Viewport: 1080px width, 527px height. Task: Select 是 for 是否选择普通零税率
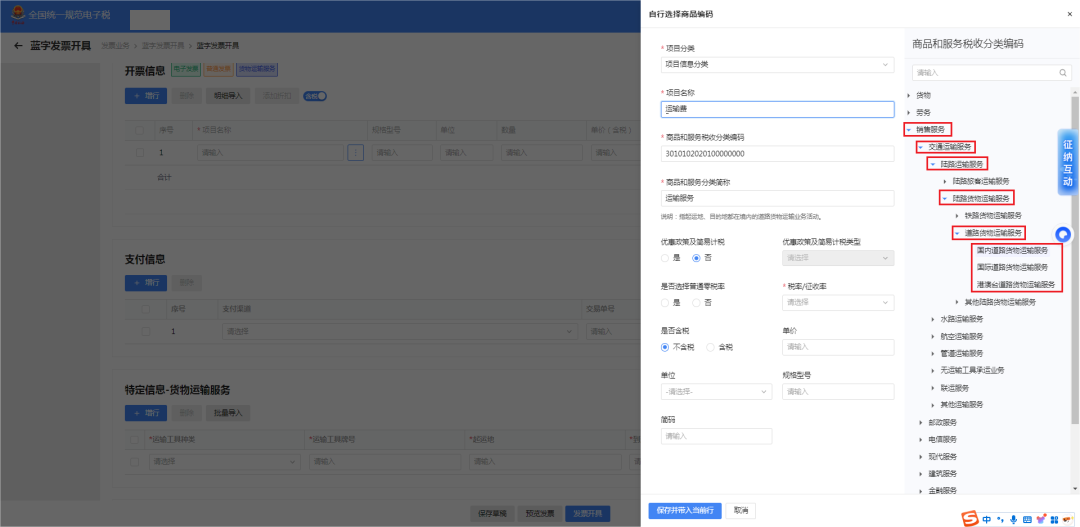pyautogui.click(x=665, y=302)
